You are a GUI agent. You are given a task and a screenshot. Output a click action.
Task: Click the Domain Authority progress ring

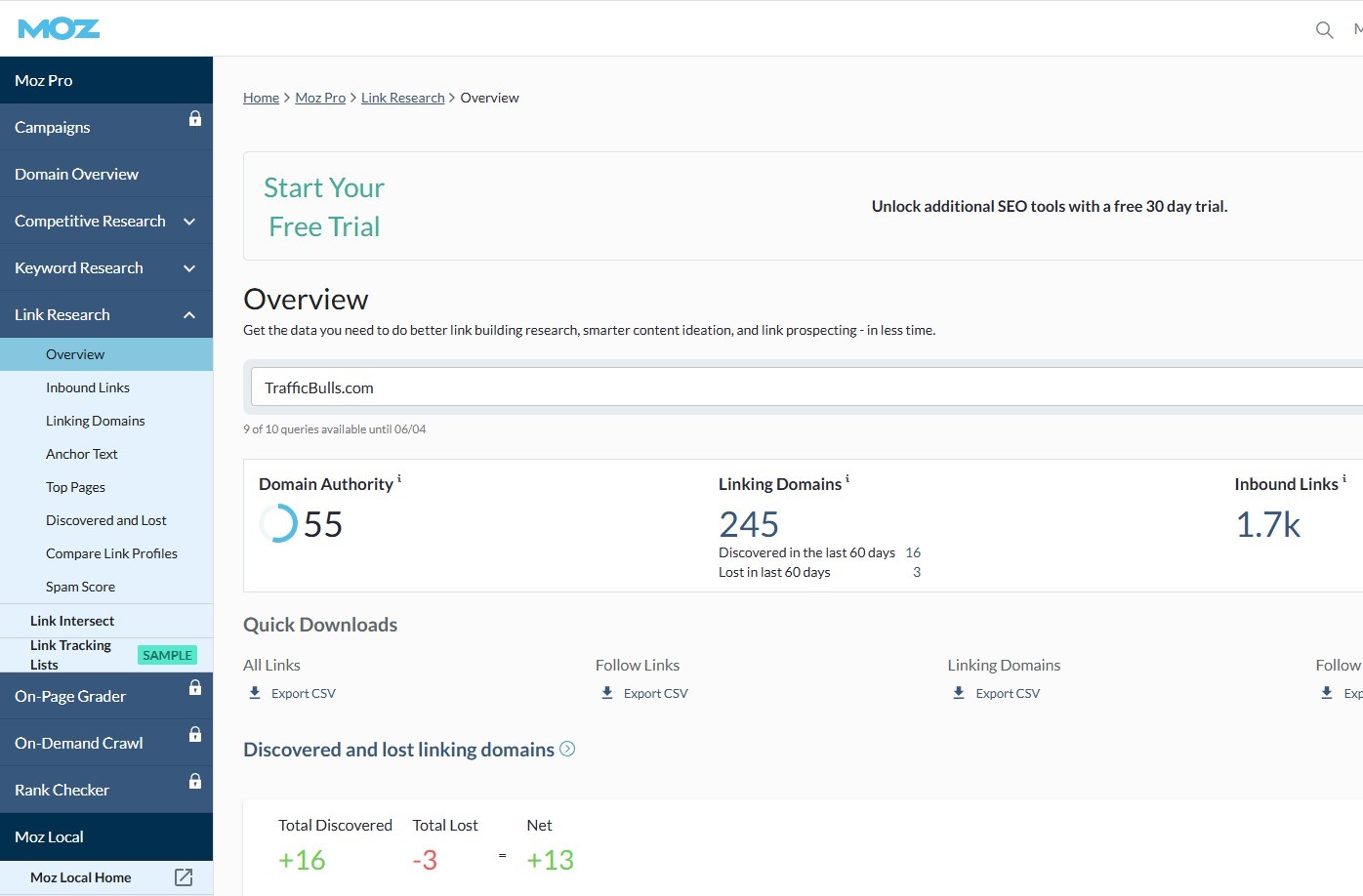click(278, 523)
